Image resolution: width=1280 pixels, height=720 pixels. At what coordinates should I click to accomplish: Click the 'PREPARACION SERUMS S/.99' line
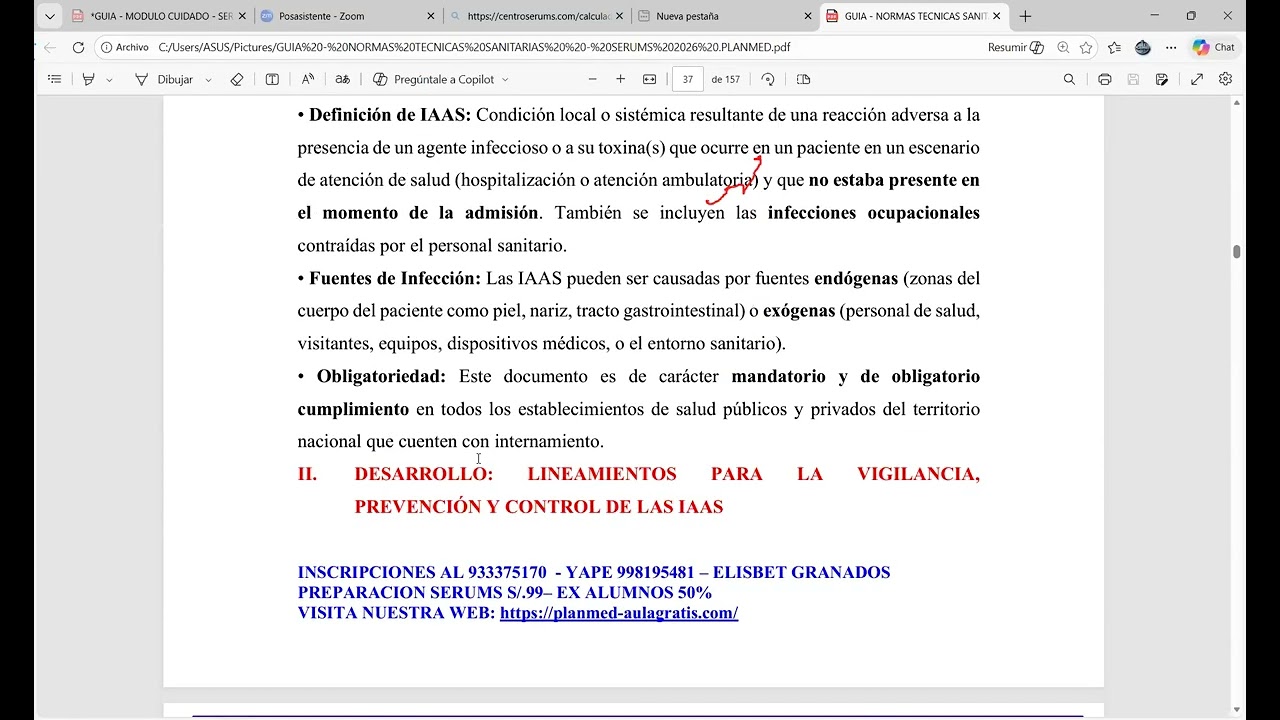click(x=504, y=593)
